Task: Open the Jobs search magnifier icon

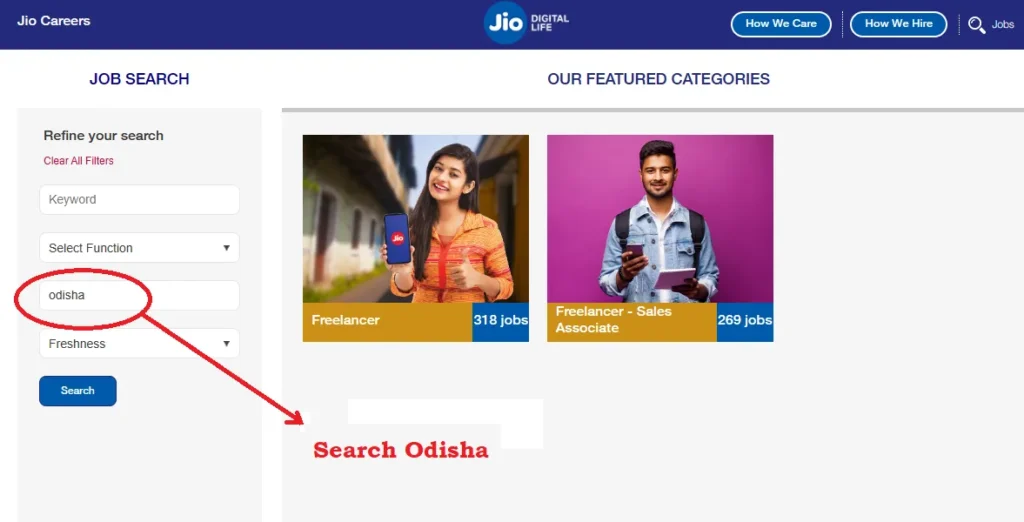Action: tap(976, 25)
